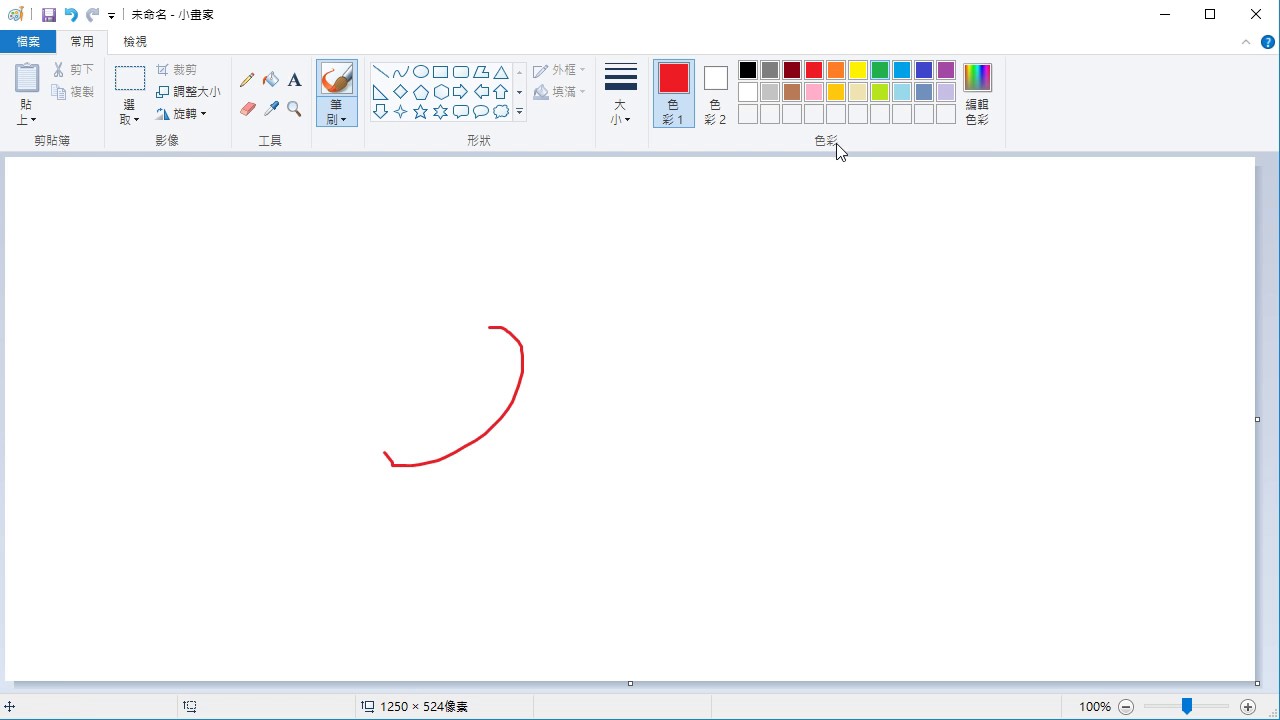The width and height of the screenshot is (1280, 720).
Task: Zoom in with the plus button
Action: click(1247, 707)
